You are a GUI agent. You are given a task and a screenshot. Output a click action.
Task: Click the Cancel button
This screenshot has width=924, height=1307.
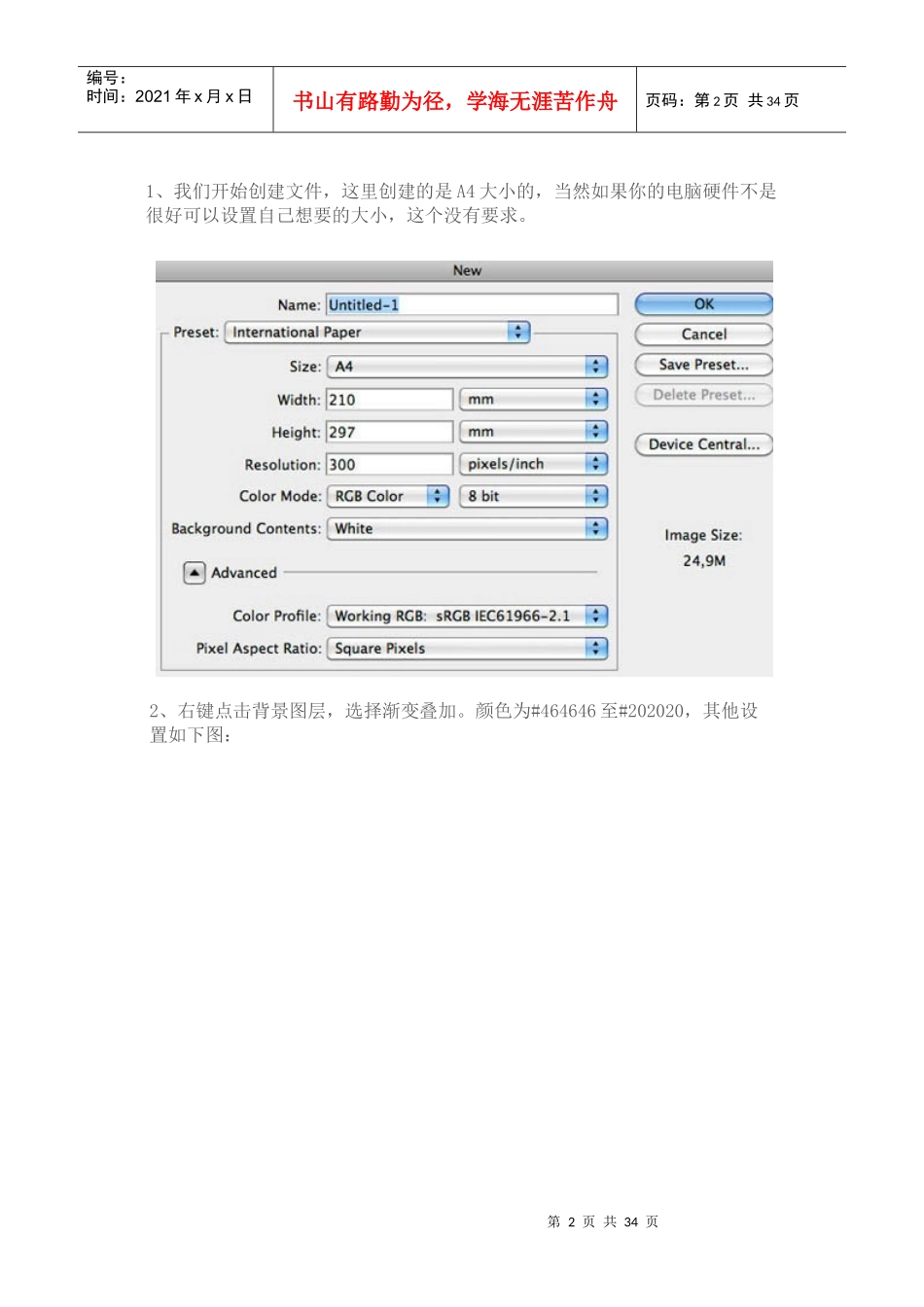pos(703,335)
